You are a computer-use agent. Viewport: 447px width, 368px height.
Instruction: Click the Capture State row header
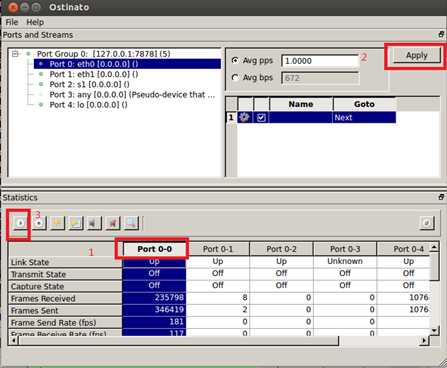pyautogui.click(x=65, y=286)
